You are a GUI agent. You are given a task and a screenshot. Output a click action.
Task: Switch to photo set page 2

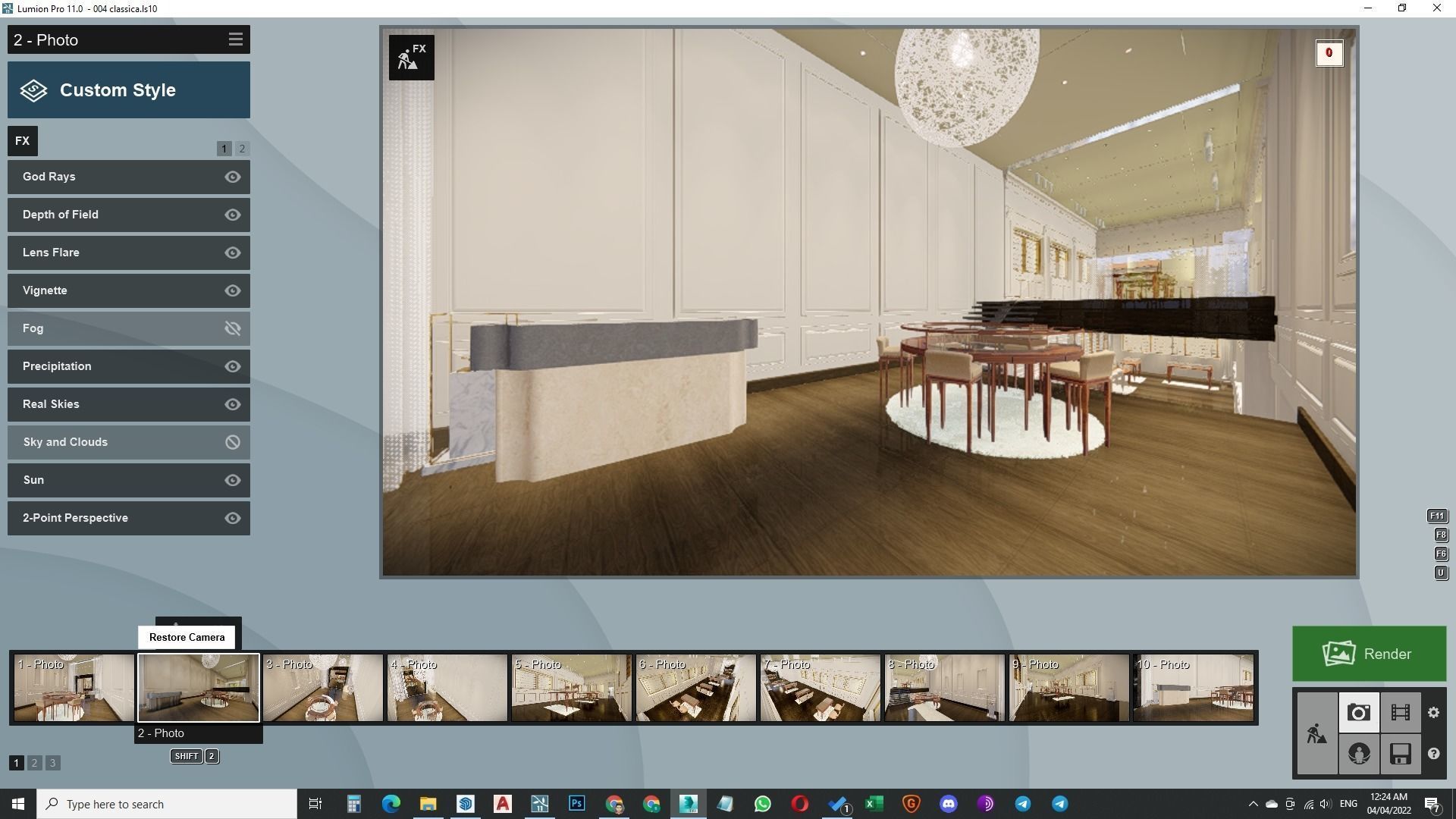[34, 763]
